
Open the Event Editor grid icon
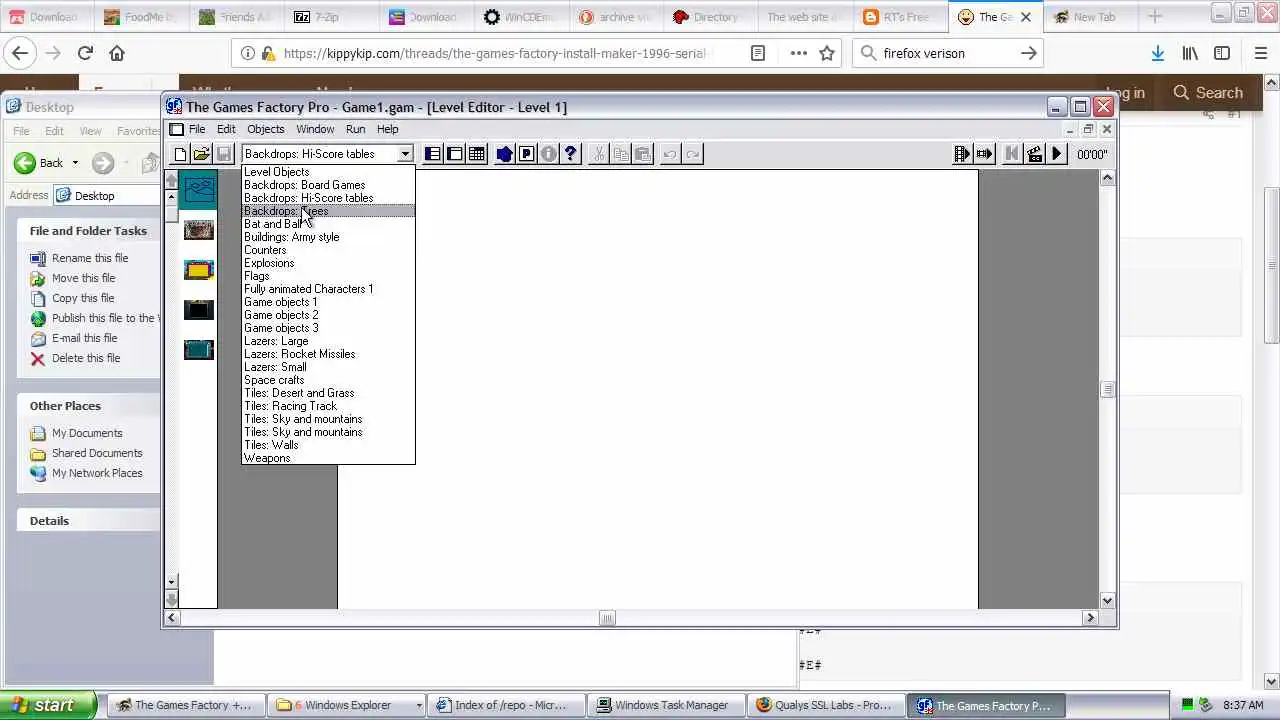(477, 154)
